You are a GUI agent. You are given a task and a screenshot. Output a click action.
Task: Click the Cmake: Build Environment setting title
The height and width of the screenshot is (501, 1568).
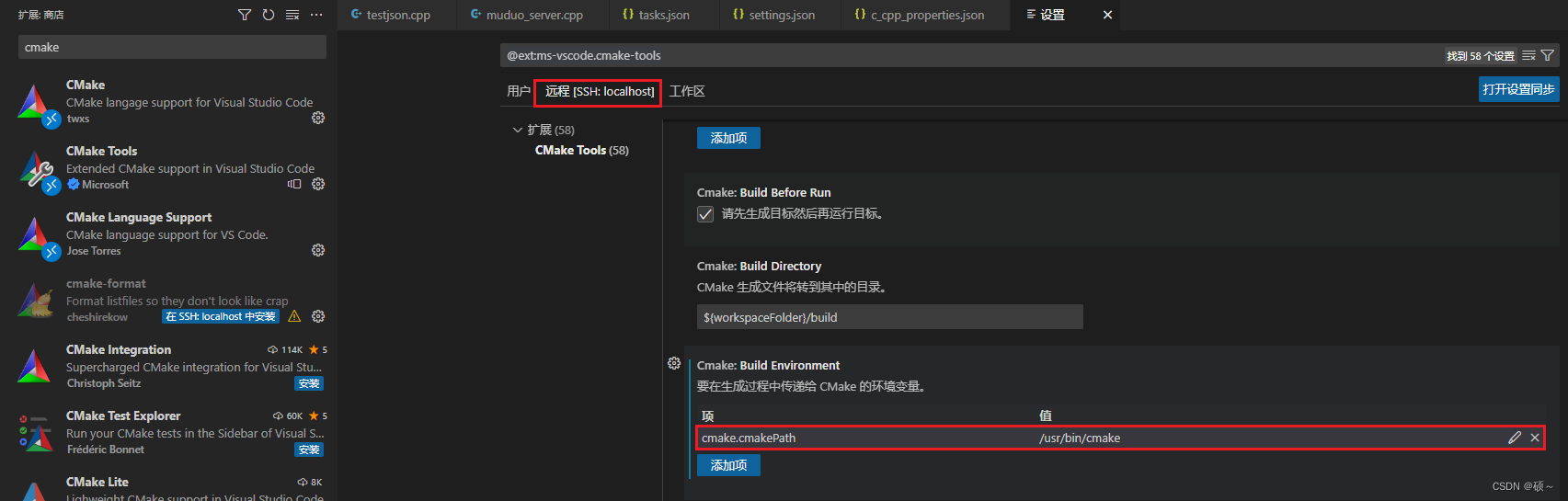tap(768, 365)
